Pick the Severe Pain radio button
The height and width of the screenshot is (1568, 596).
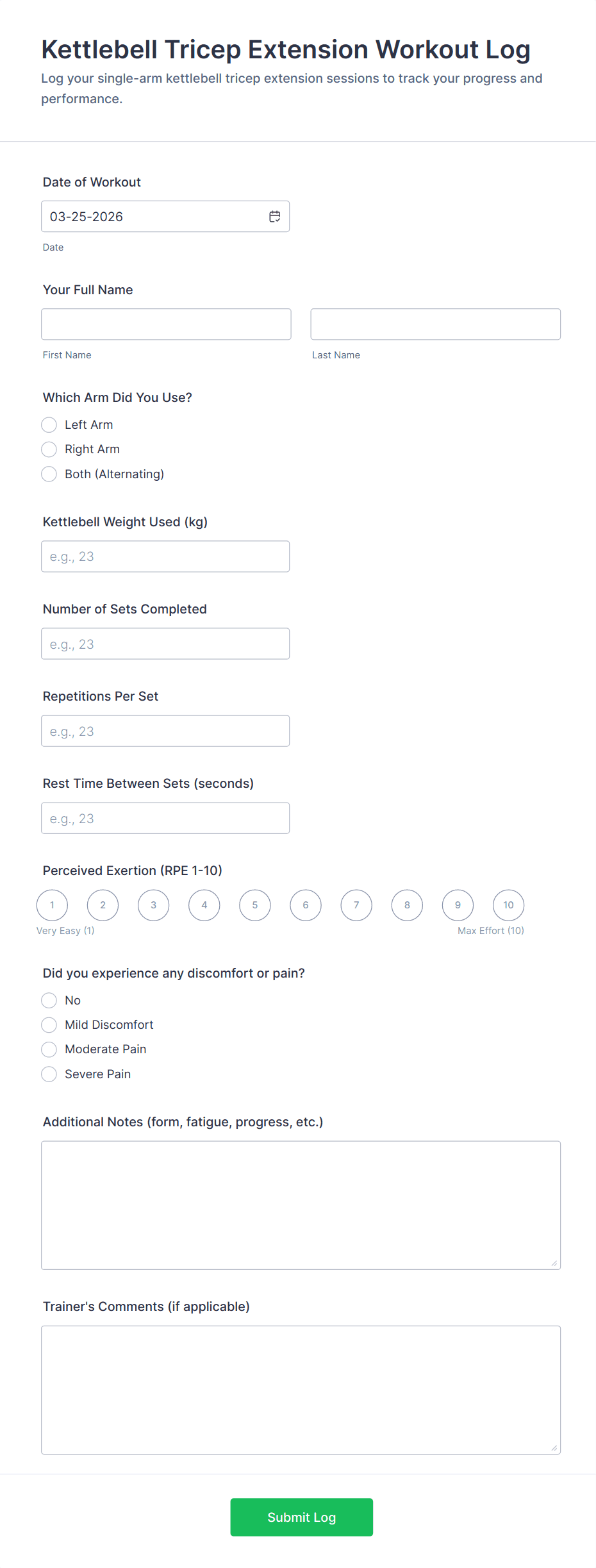pyautogui.click(x=49, y=1074)
